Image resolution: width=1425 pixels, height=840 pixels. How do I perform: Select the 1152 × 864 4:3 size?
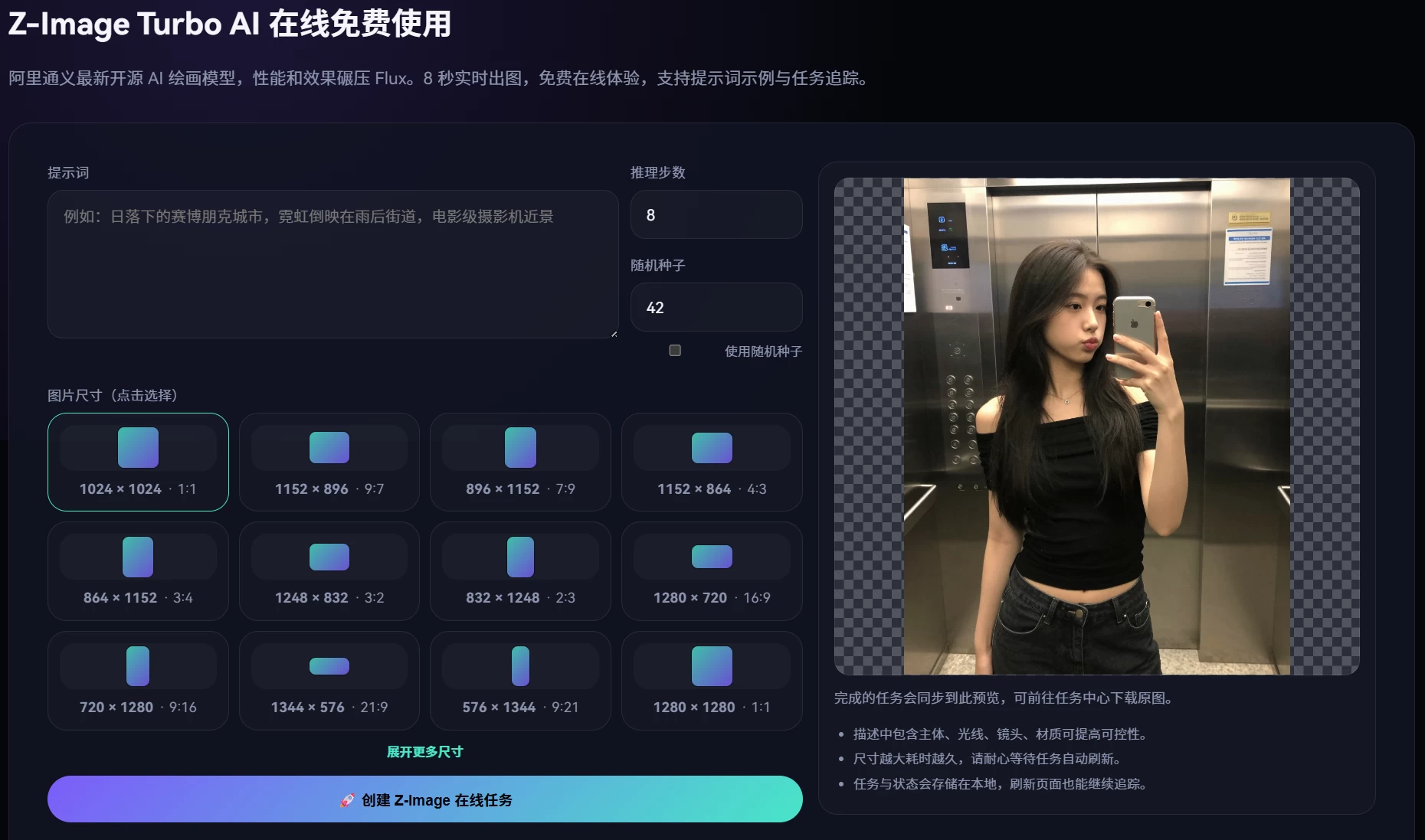point(711,462)
